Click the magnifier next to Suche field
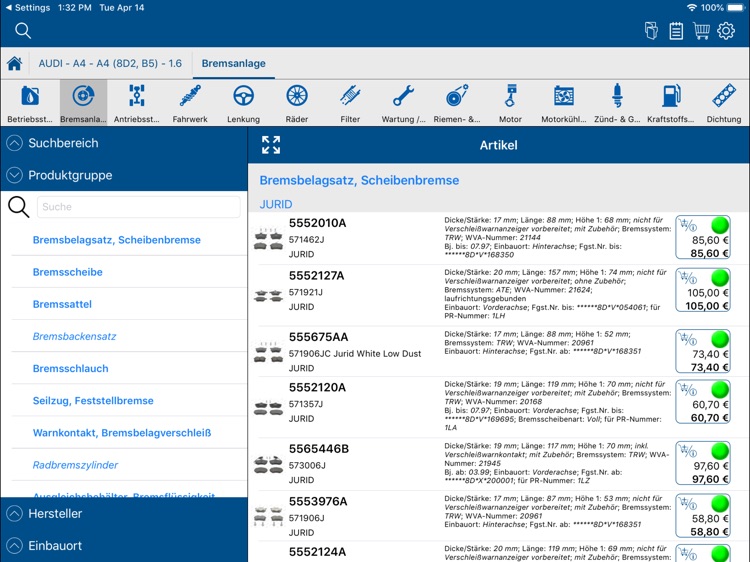Screen dimensions: 750x562 (x=19, y=207)
